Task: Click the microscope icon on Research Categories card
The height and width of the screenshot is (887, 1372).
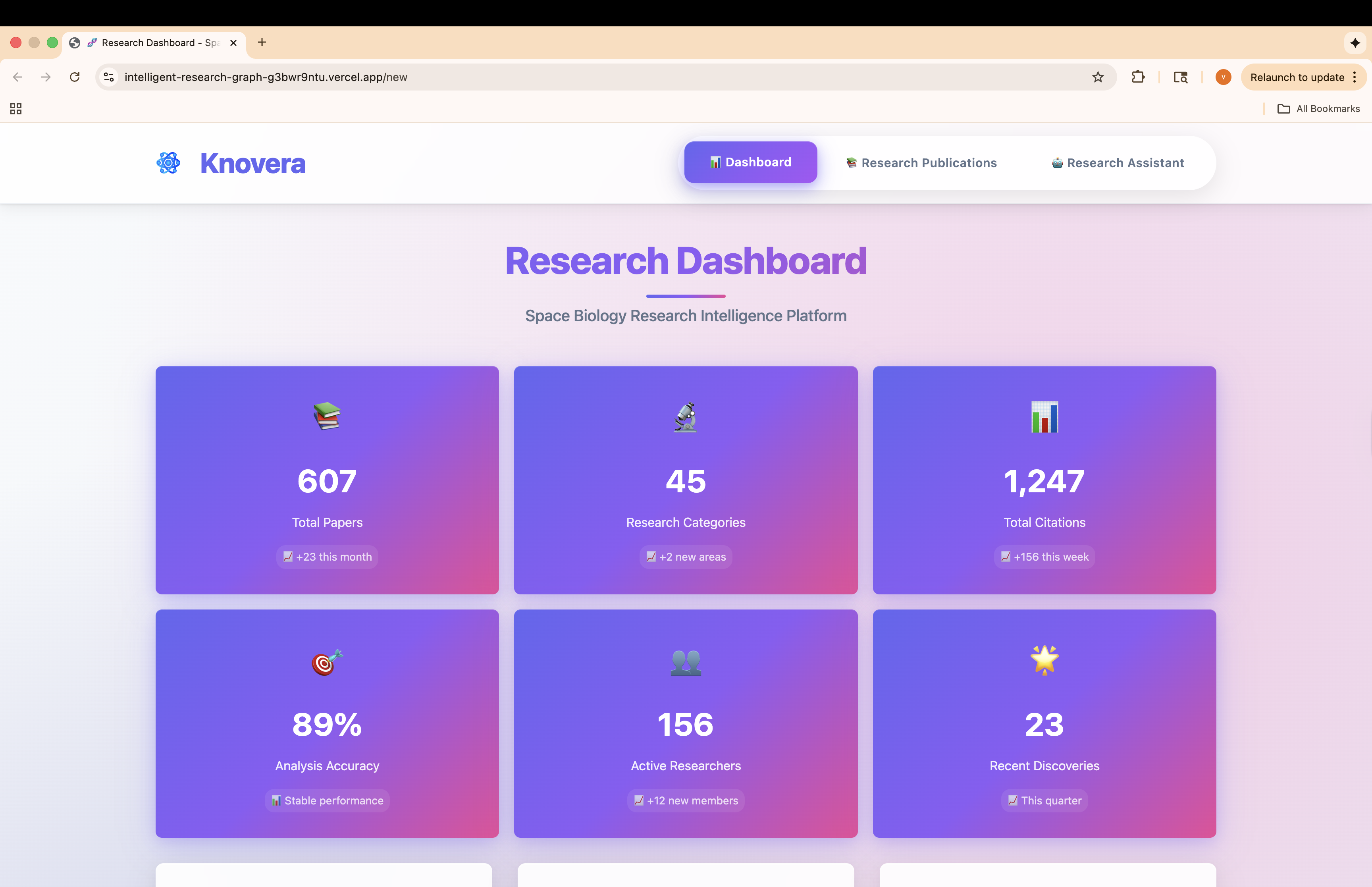Action: point(685,417)
